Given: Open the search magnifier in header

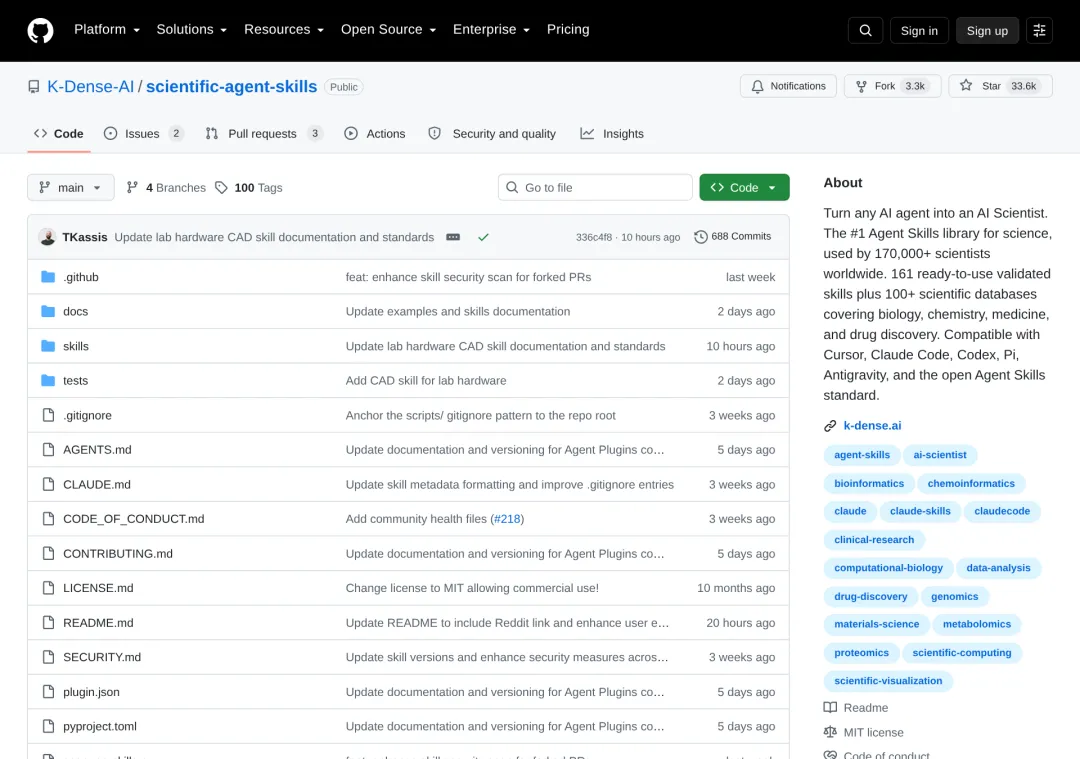Looking at the screenshot, I should [x=865, y=30].
